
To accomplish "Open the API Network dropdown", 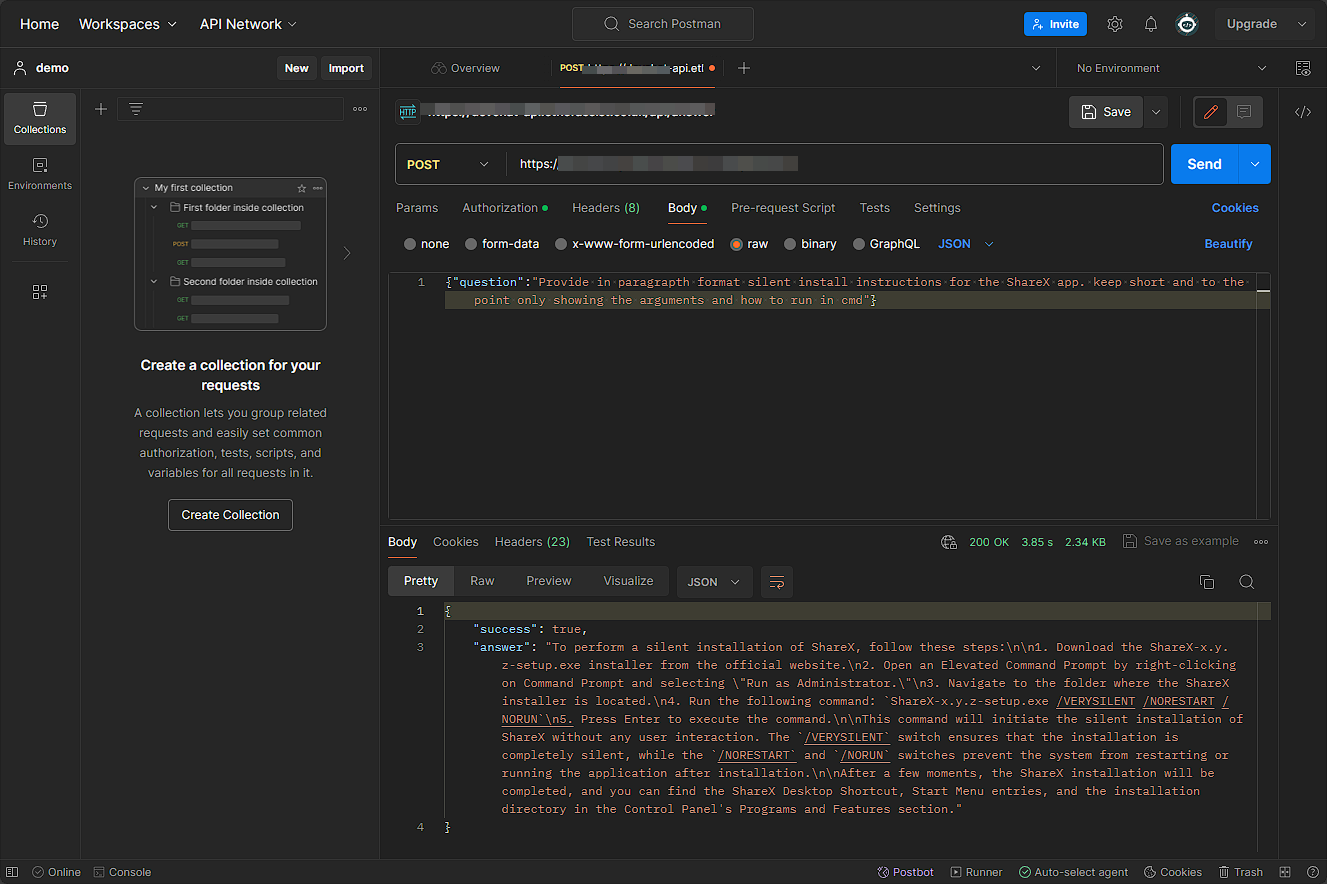I will pyautogui.click(x=248, y=24).
